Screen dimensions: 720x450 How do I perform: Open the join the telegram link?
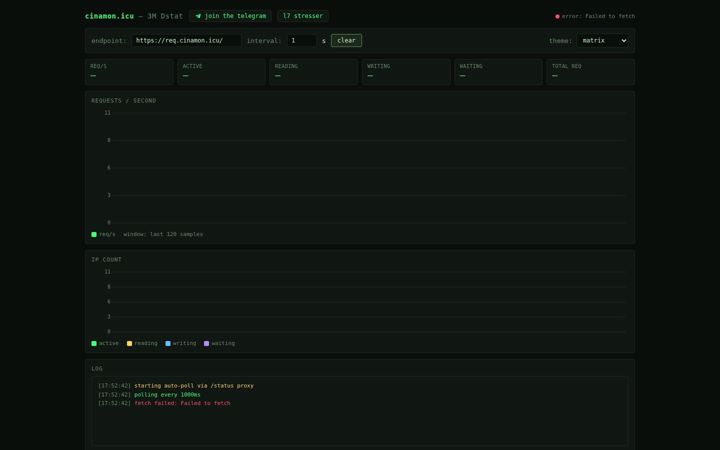230,16
